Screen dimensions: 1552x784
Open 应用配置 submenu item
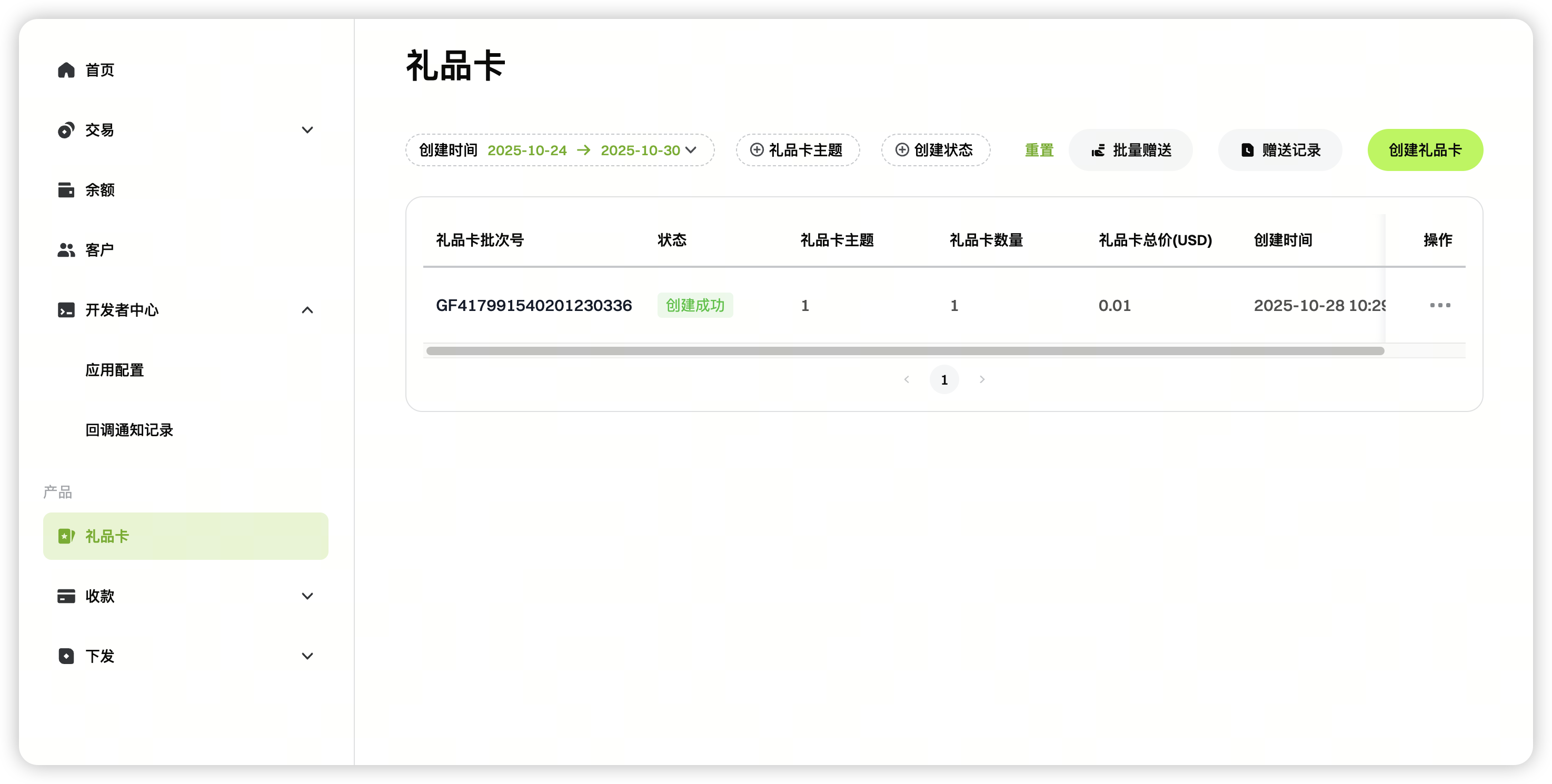pyautogui.click(x=114, y=370)
